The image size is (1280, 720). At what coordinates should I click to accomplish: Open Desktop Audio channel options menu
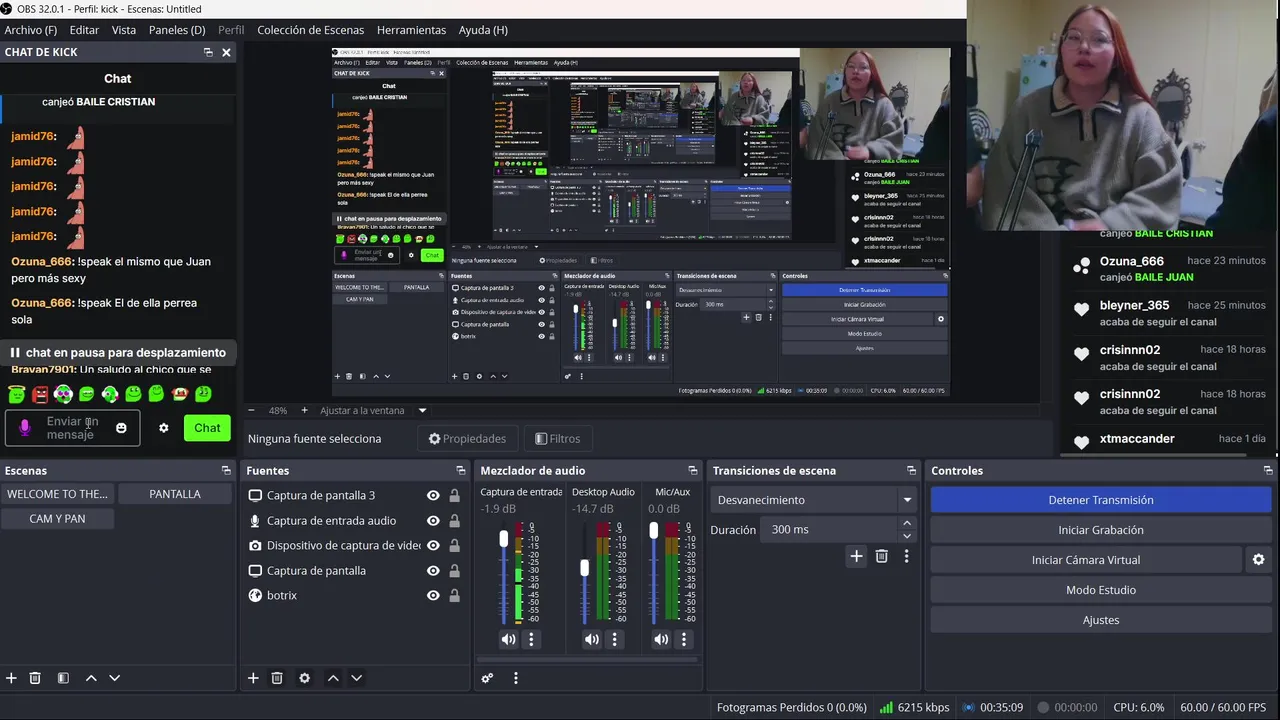(x=615, y=639)
